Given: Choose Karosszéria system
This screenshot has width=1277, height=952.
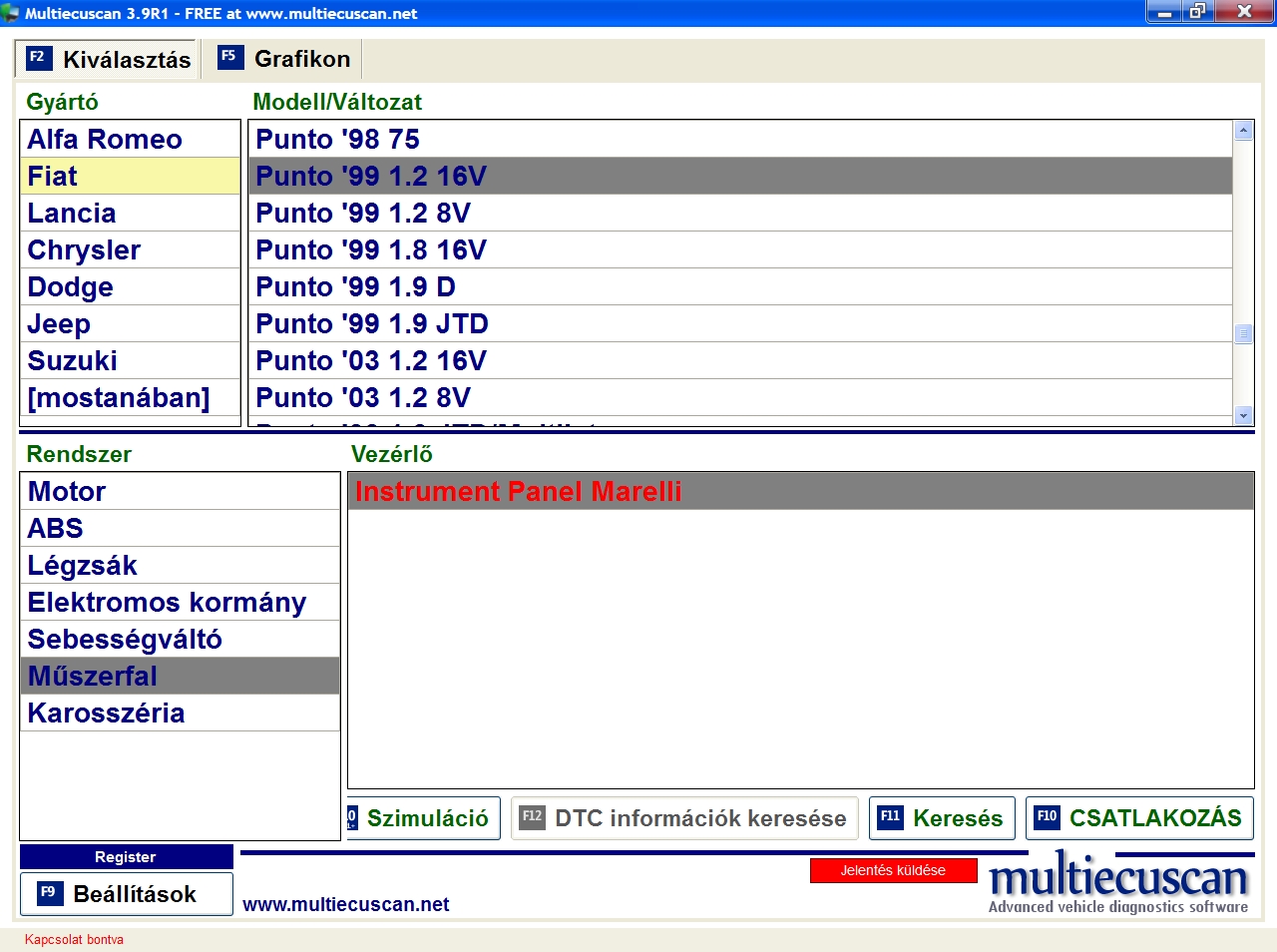Looking at the screenshot, I should (x=180, y=713).
